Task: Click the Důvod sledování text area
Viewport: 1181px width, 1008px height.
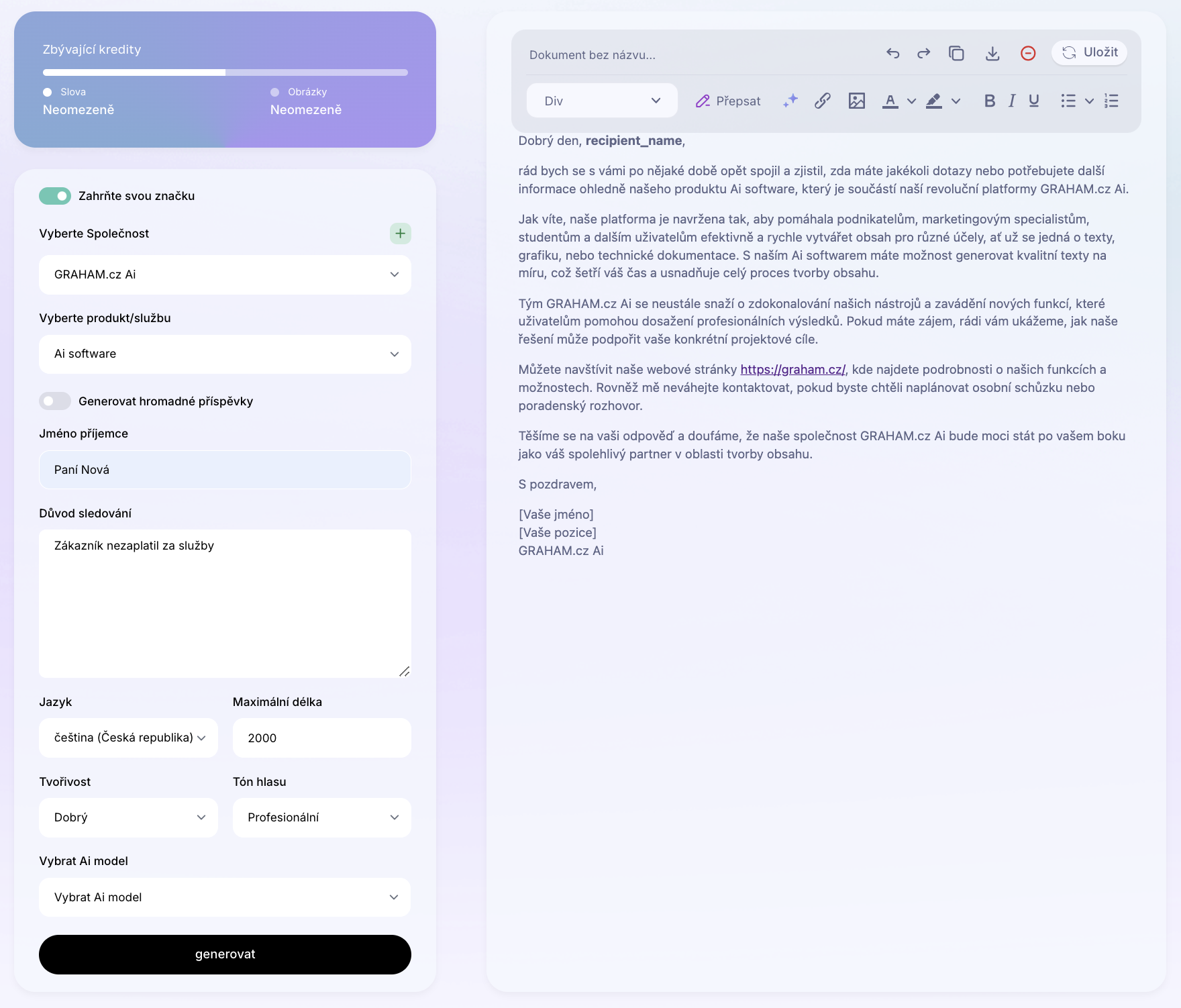Action: pyautogui.click(x=225, y=603)
